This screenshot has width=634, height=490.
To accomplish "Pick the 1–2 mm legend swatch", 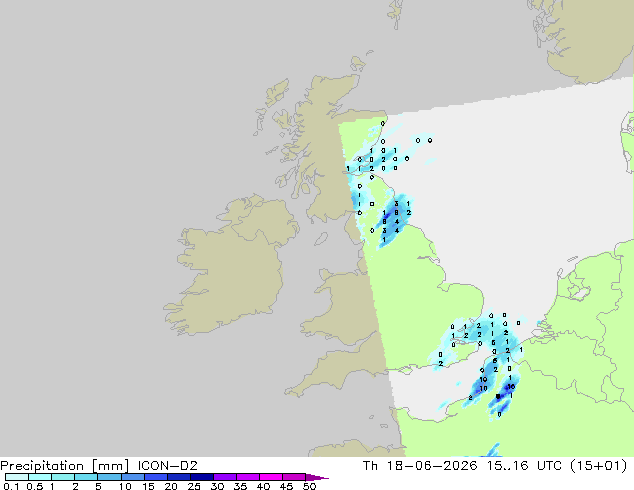I will (x=63, y=477).
